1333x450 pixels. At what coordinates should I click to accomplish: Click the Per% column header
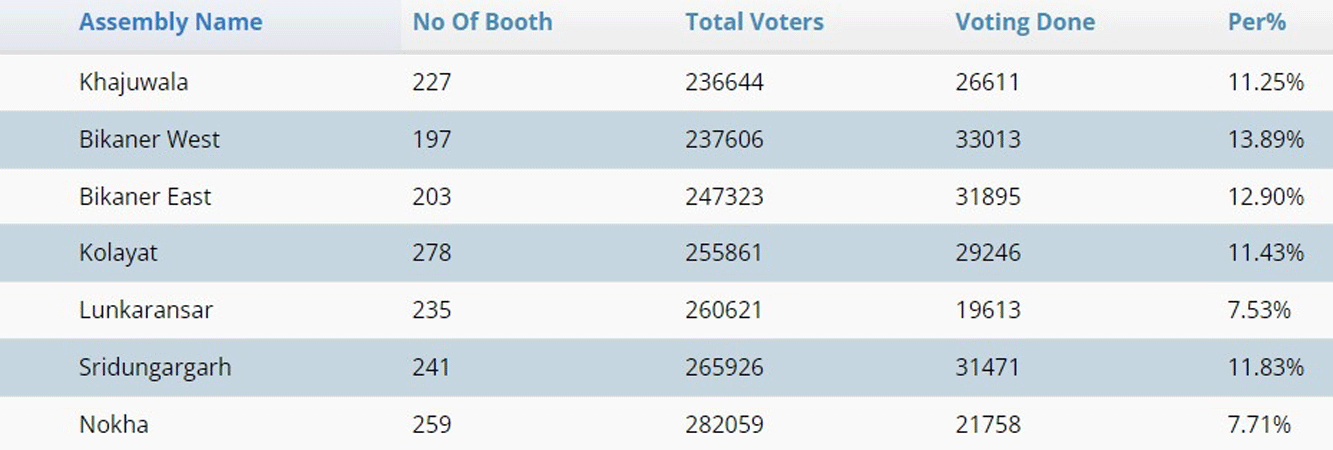click(x=1256, y=22)
